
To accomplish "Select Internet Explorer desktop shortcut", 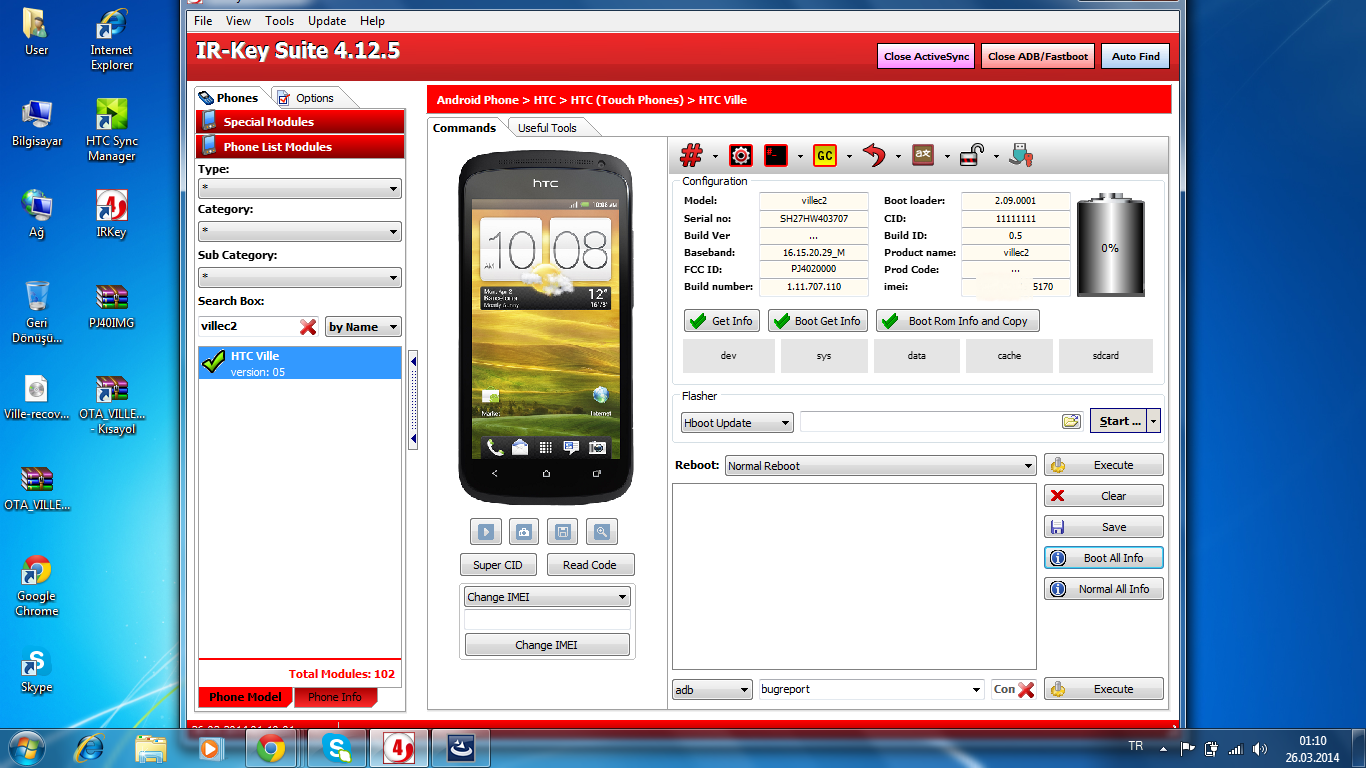I will coord(112,40).
